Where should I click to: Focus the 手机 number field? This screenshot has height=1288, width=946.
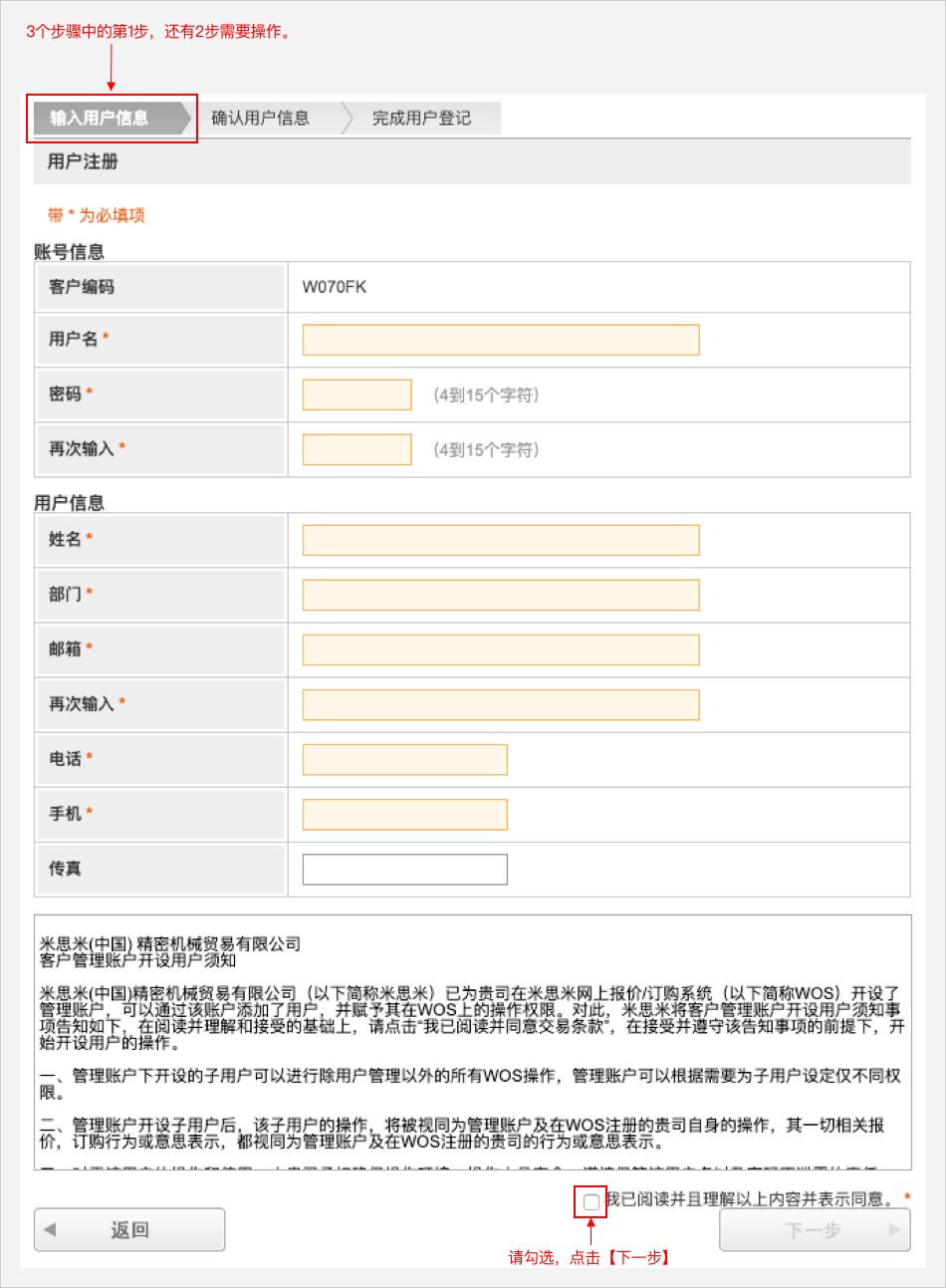(404, 814)
